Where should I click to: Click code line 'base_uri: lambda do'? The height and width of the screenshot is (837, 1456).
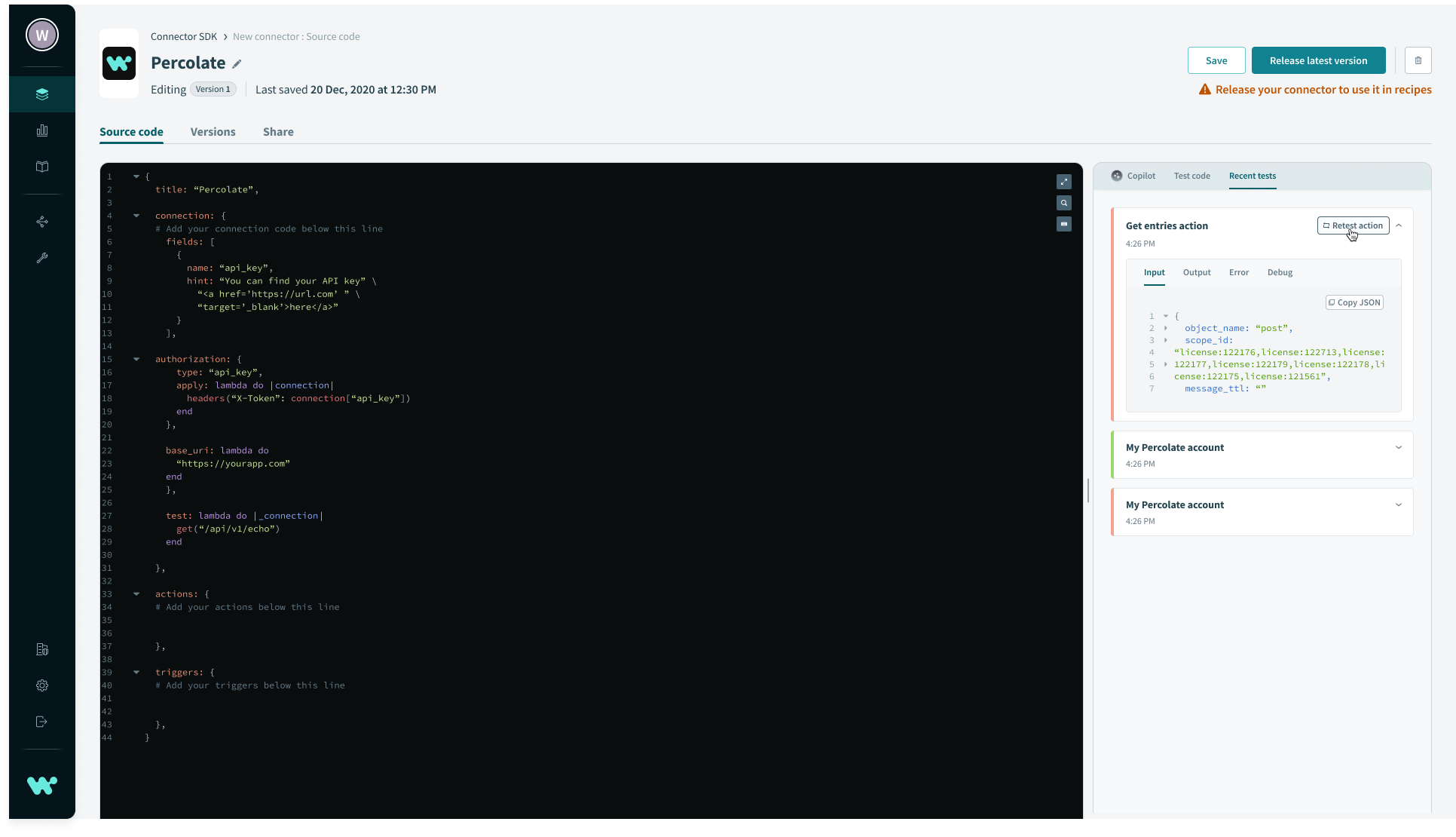click(217, 451)
